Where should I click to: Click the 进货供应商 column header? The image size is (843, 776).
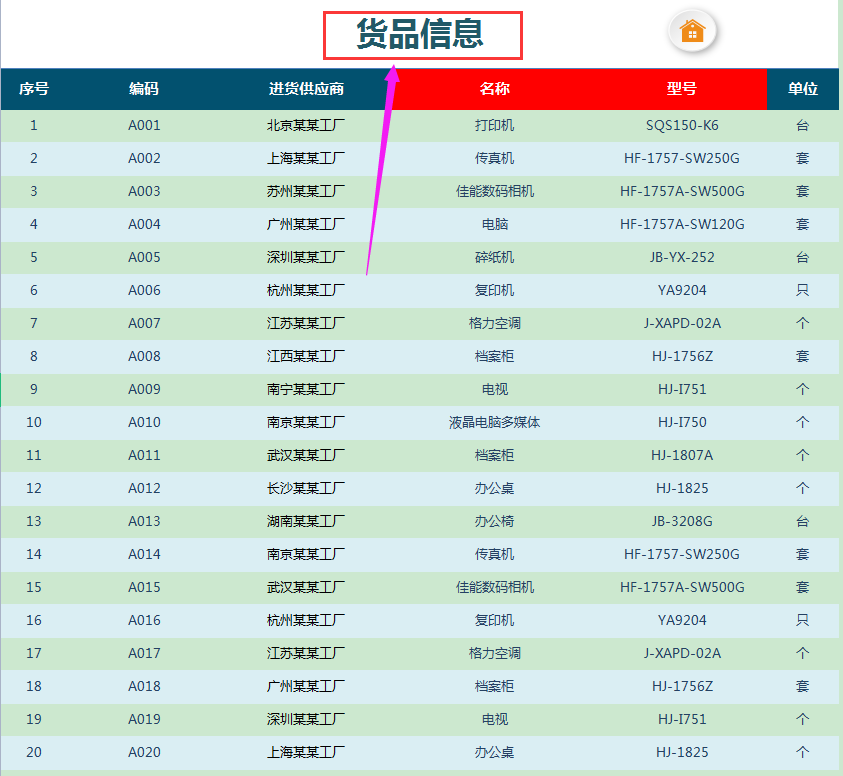pos(306,89)
